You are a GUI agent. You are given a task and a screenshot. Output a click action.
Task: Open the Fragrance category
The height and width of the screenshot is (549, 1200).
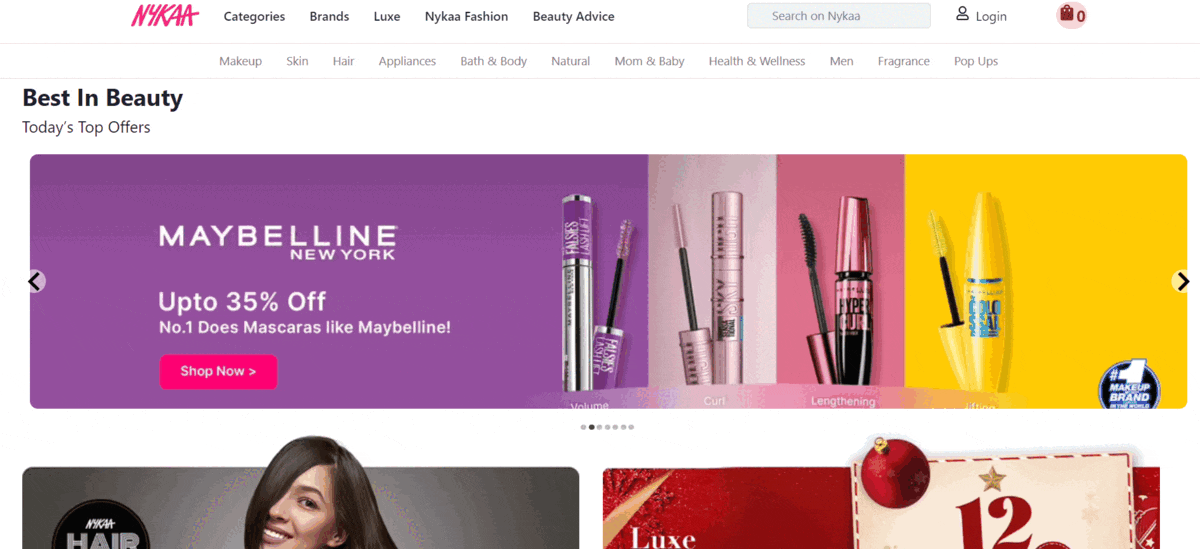903,62
